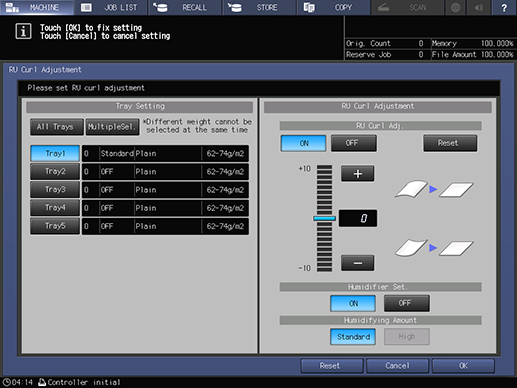Screen dimensions: 517x388
Task: Select the downward curl correction illustration
Action: (434, 248)
